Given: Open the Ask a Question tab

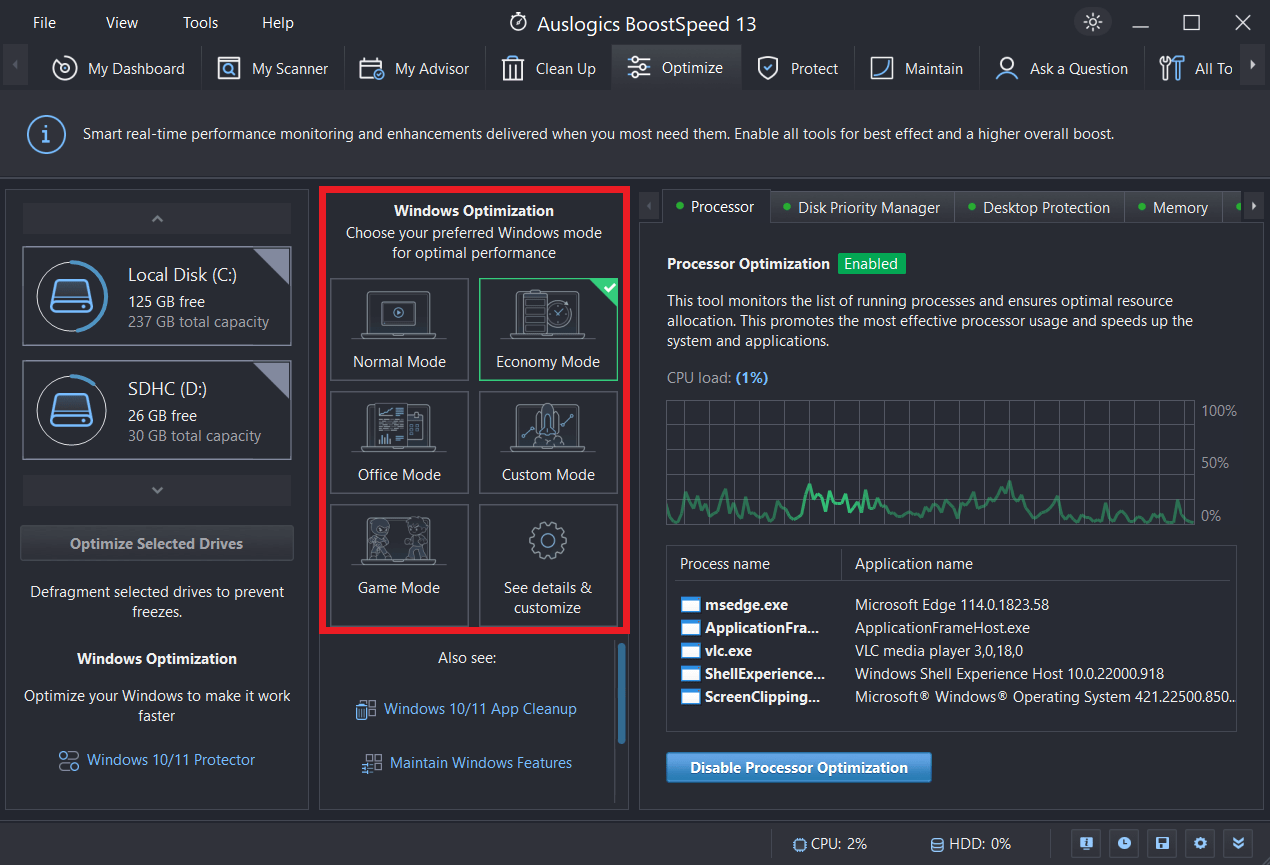Looking at the screenshot, I should [1061, 68].
